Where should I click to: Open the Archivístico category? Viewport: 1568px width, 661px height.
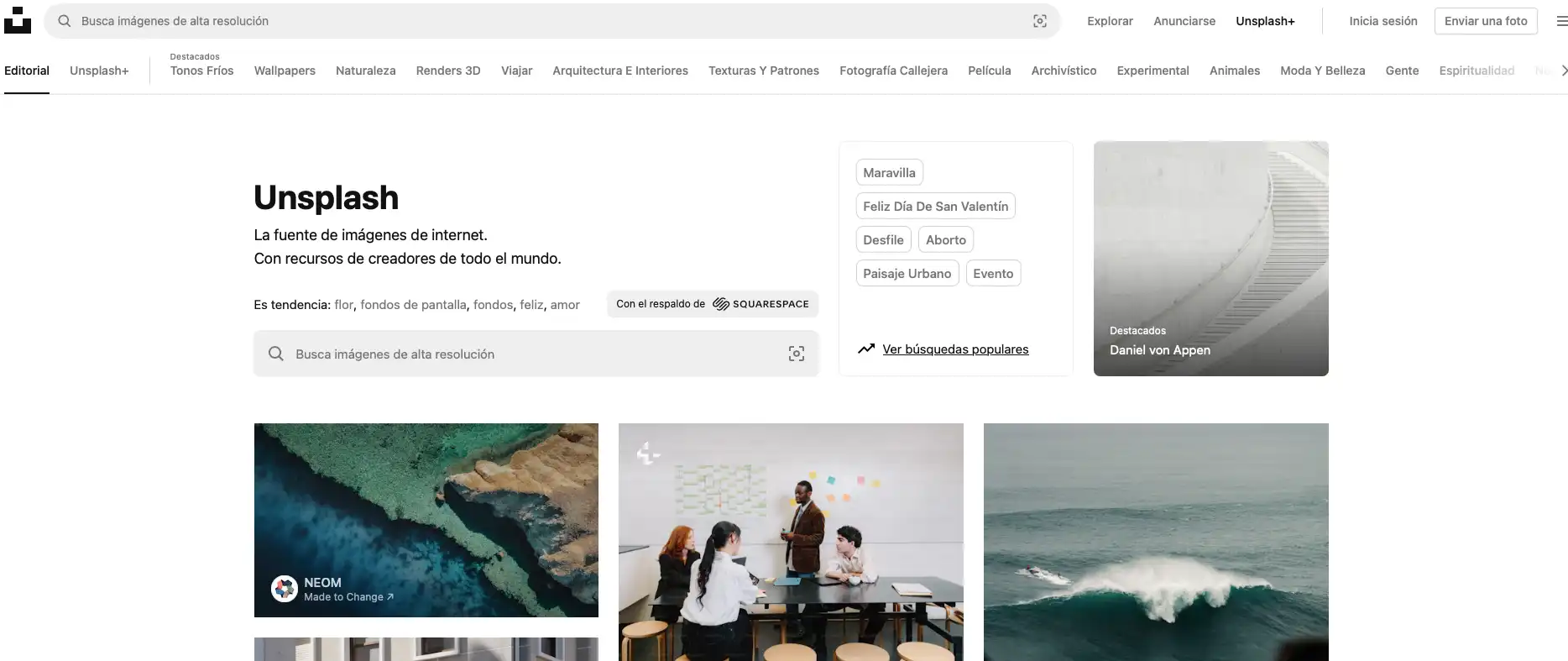1064,71
